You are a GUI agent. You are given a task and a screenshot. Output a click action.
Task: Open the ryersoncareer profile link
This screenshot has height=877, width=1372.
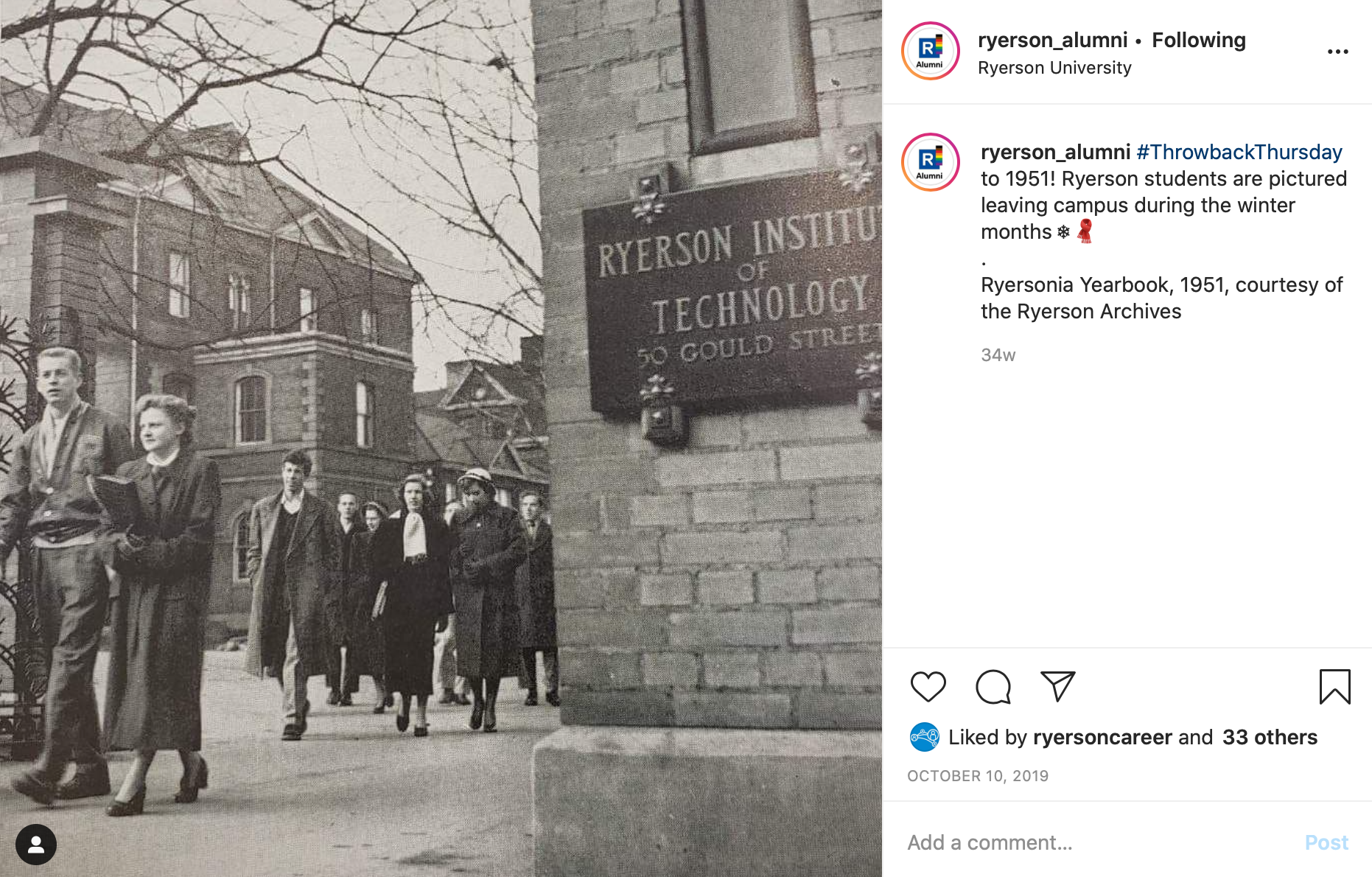click(1102, 737)
